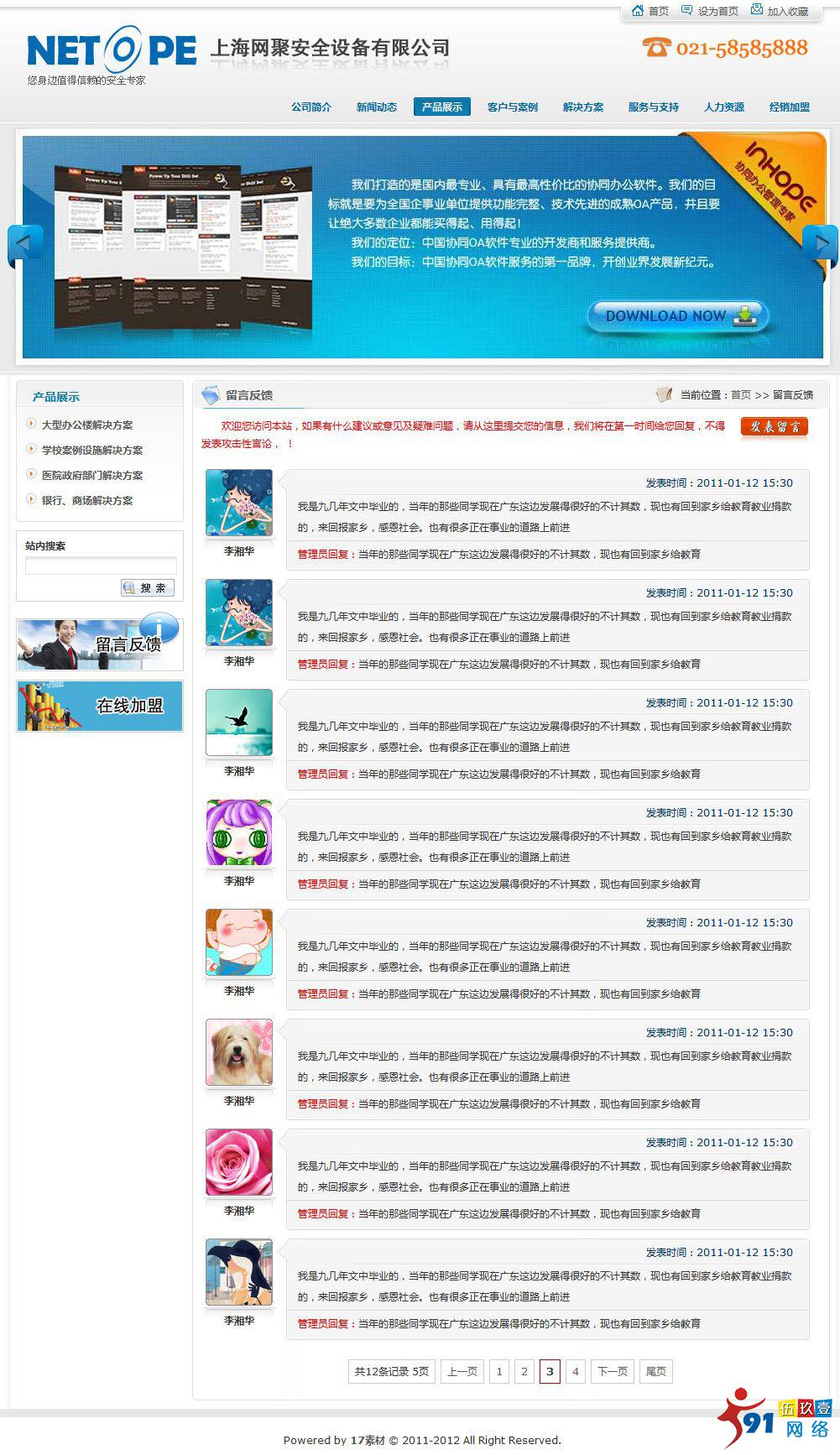Click the orange telephone icon

656,48
